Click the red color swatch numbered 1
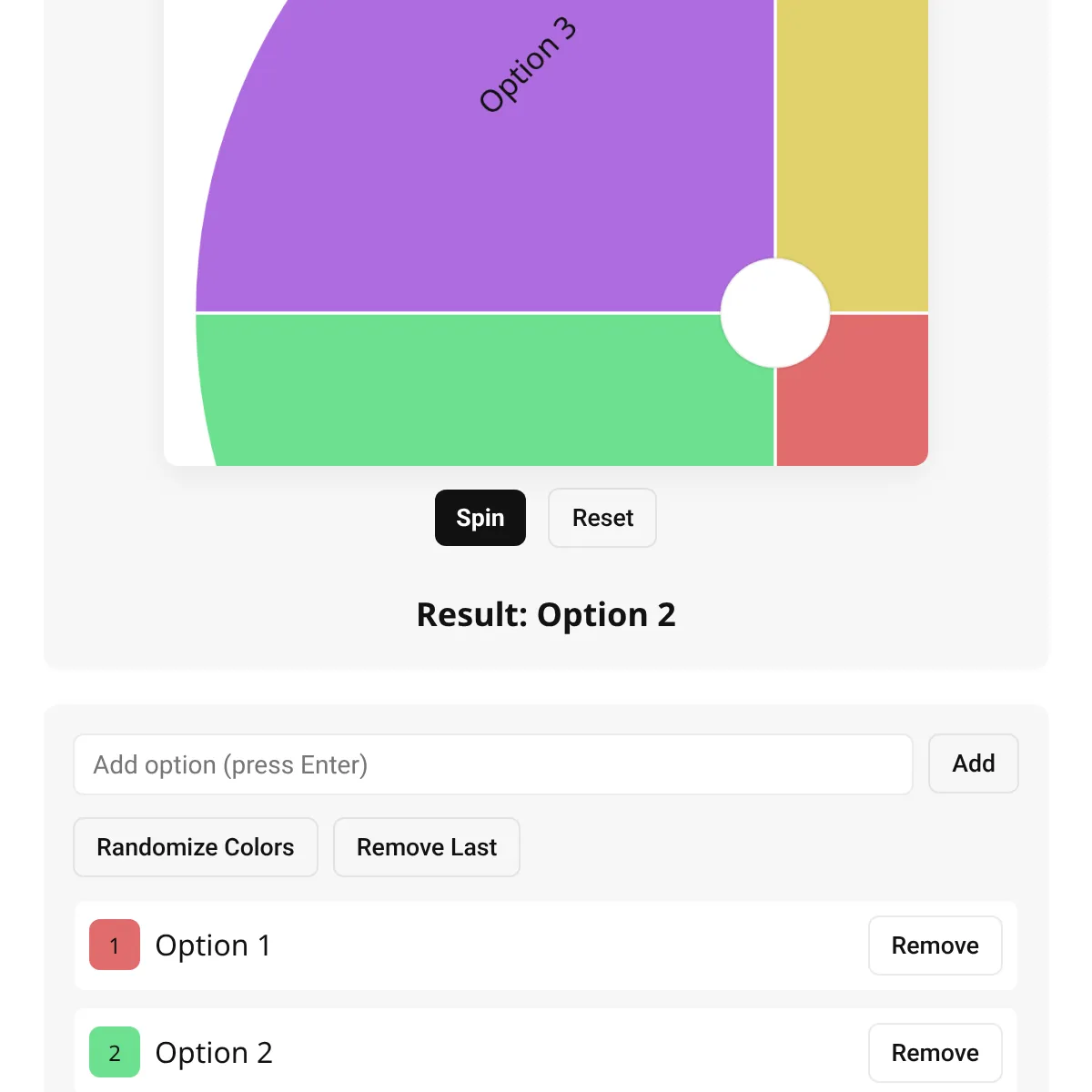Viewport: 1092px width, 1092px height. 115,945
